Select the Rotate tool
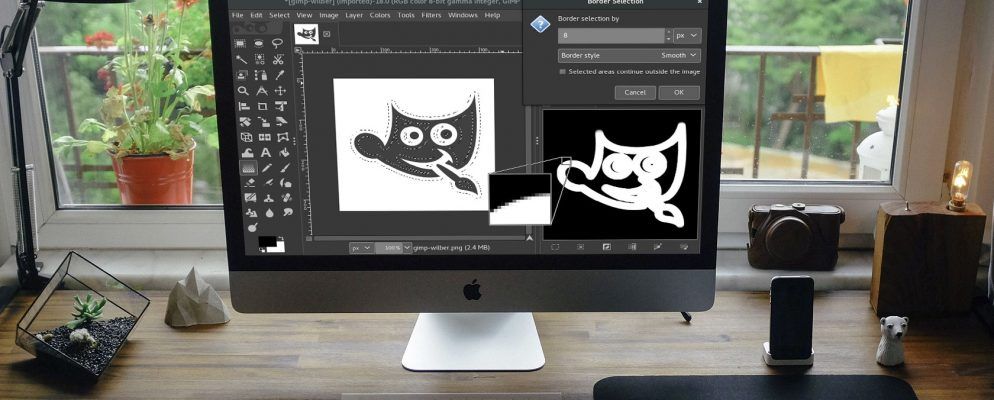The width and height of the screenshot is (994, 400). pos(244,122)
